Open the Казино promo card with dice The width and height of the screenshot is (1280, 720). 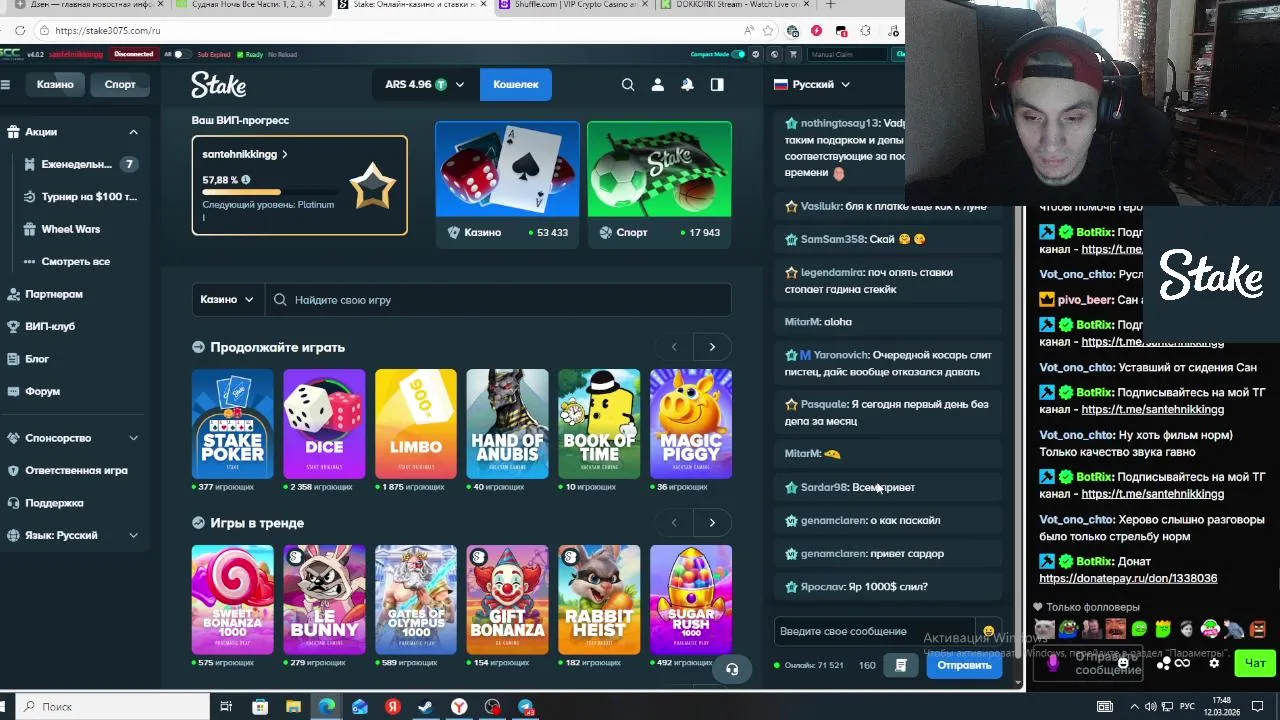coord(507,185)
